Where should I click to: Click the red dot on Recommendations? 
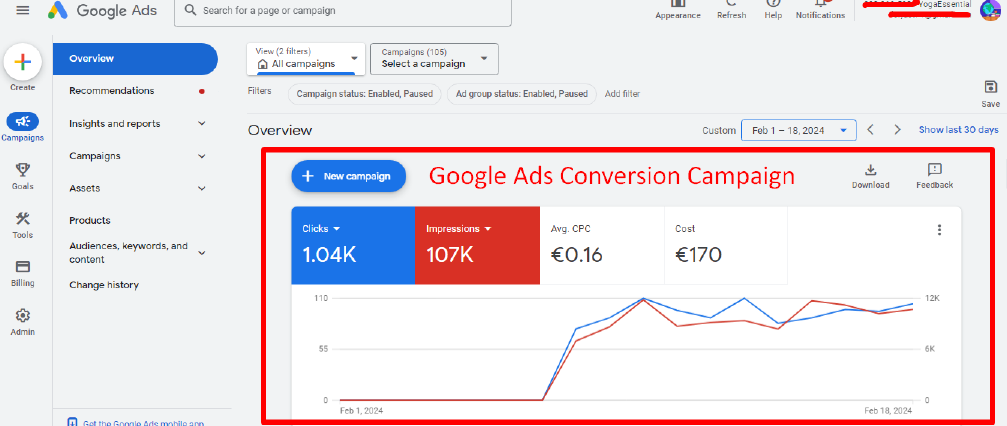point(202,91)
